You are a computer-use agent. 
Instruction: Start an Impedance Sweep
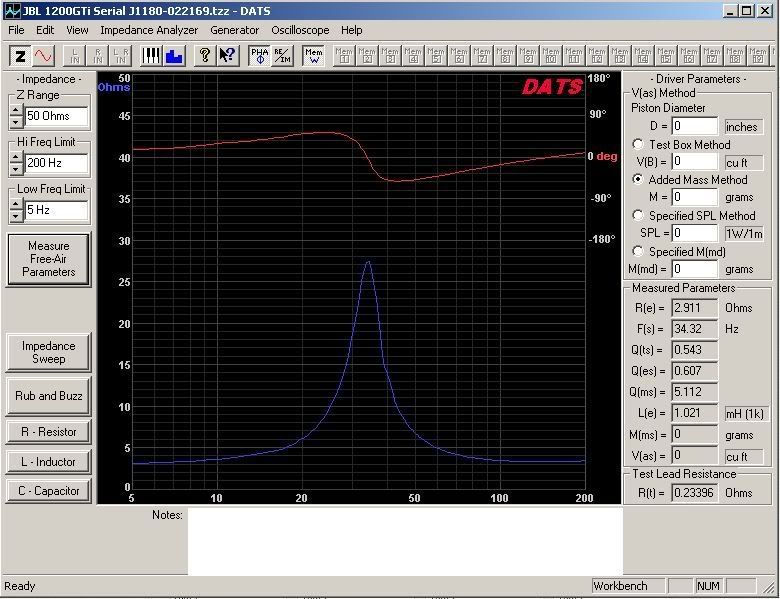[48, 352]
